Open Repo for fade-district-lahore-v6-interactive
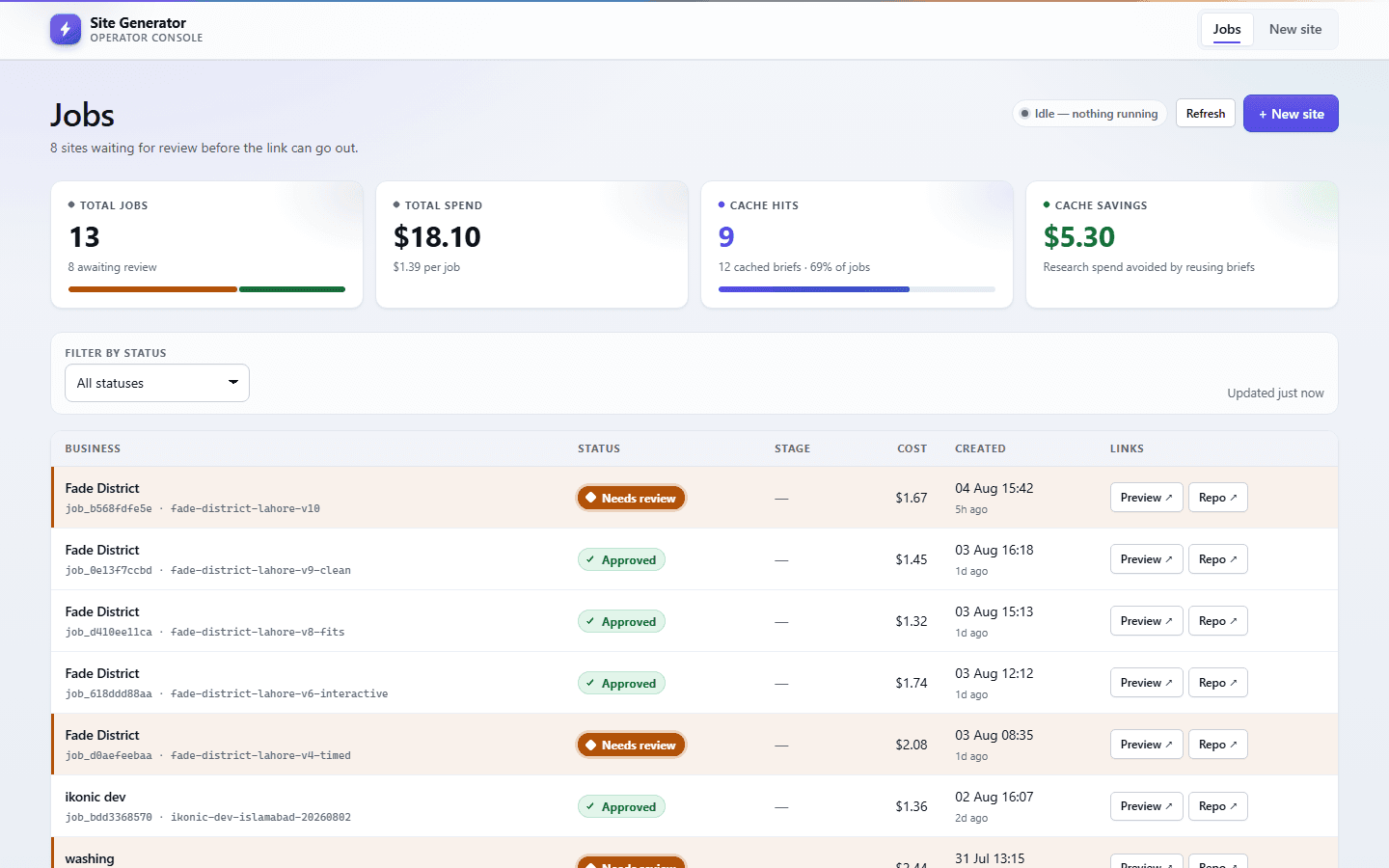The image size is (1389, 868). (1217, 683)
